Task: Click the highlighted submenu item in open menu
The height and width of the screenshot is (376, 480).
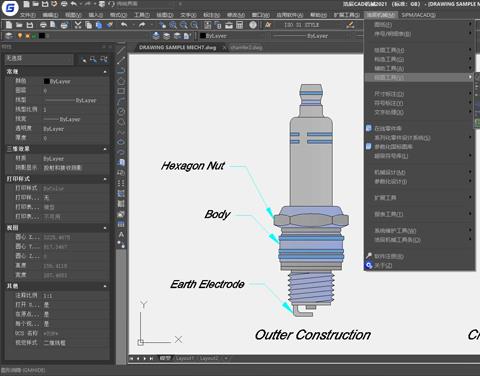Action: [419, 77]
